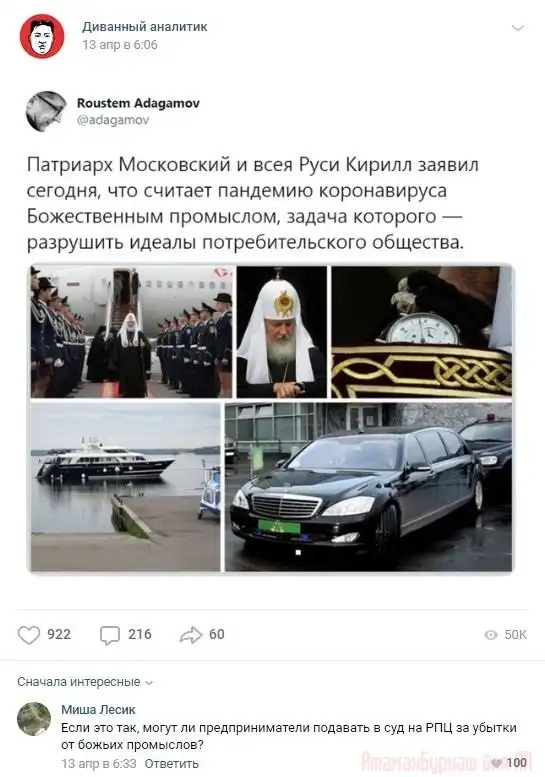Open the yacht photo
This screenshot has height=777, width=545.
[125, 487]
